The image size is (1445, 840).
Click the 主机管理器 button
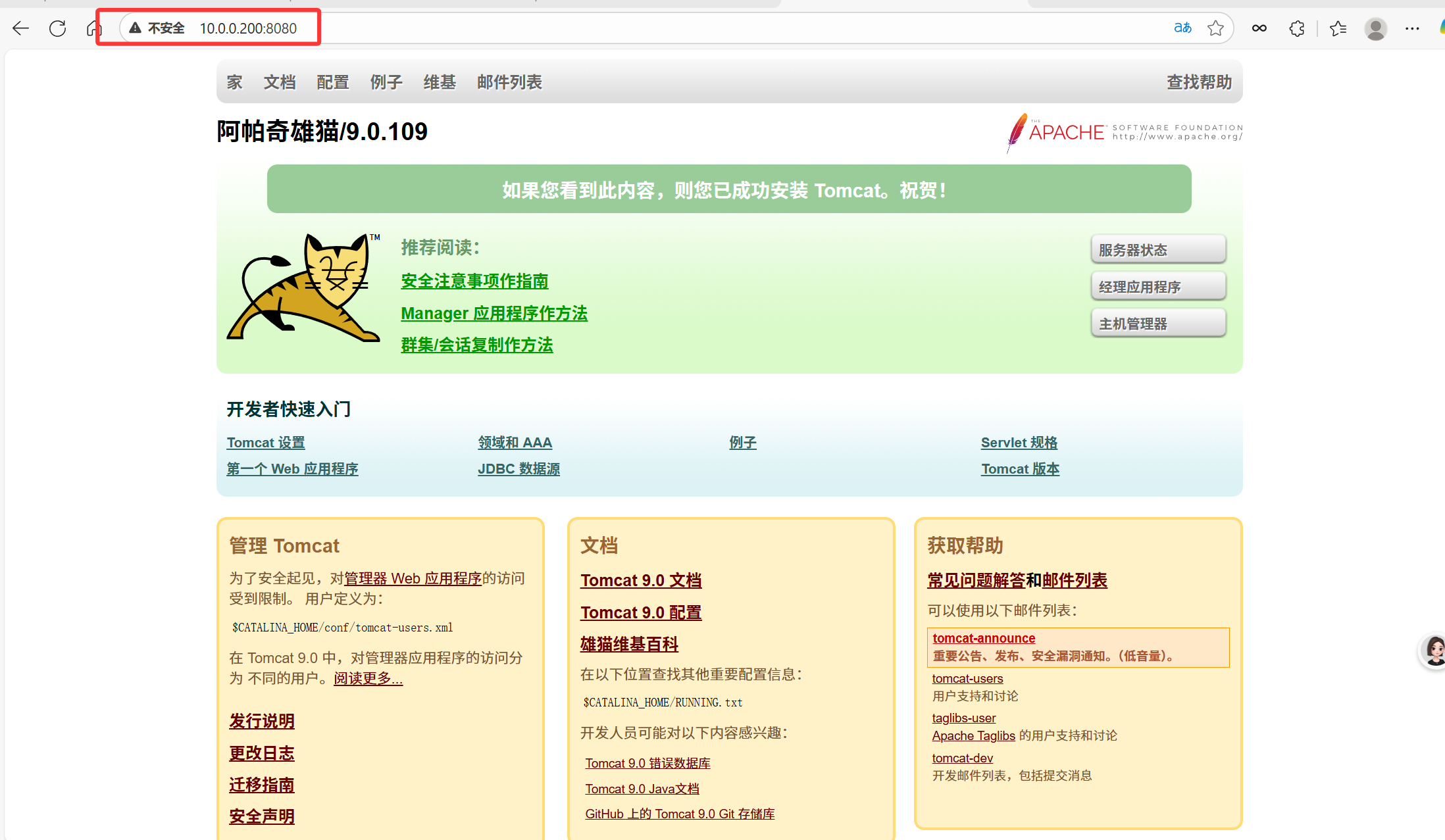(x=1158, y=324)
